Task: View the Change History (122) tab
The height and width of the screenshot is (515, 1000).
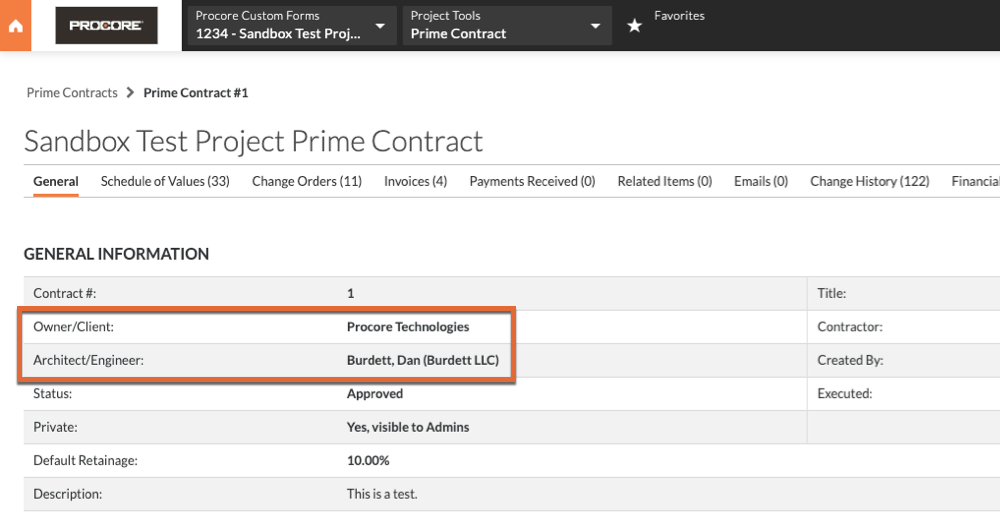Action: pyautogui.click(x=870, y=182)
